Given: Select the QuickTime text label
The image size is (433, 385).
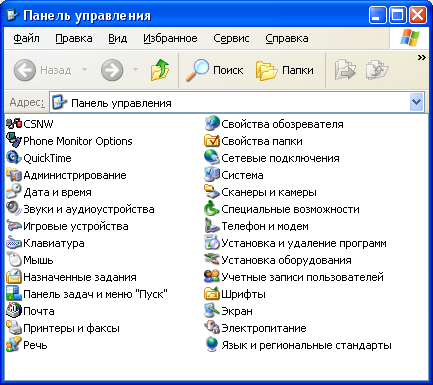Looking at the screenshot, I should coord(47,158).
